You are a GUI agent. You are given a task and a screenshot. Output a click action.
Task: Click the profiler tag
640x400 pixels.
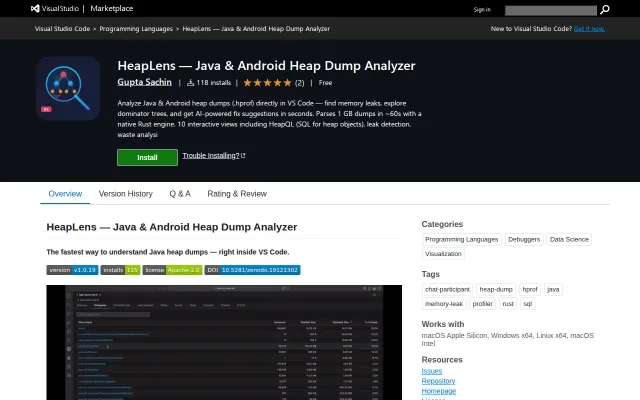(482, 304)
